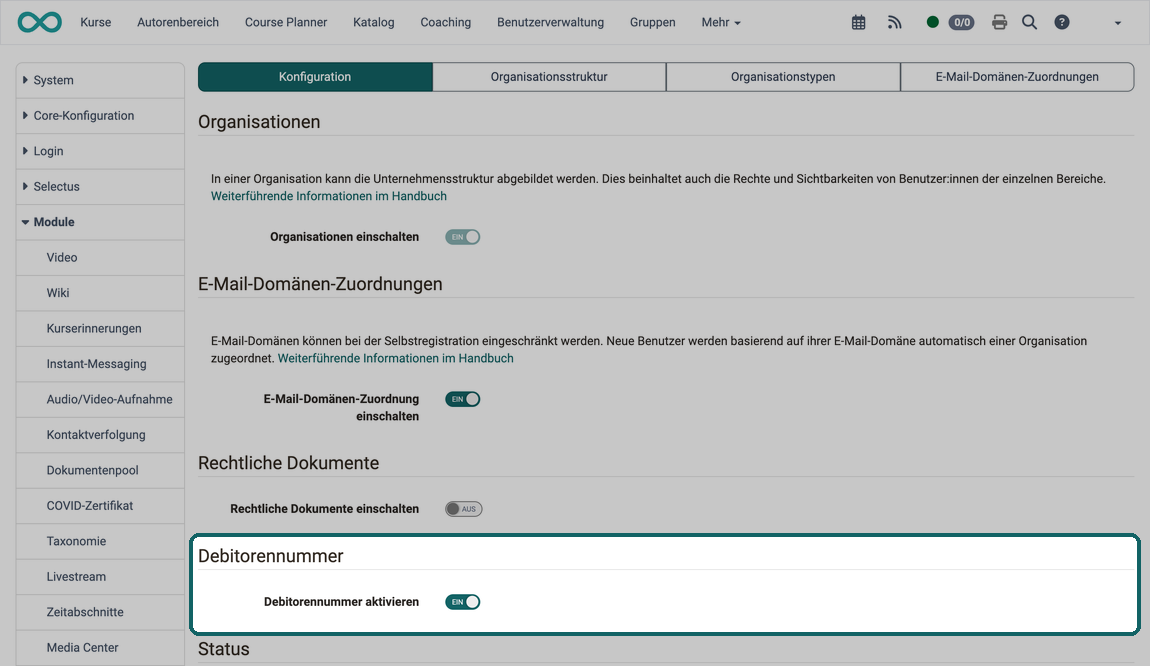Open the help question mark icon
Screen dimensions: 1150x666
(1061, 23)
